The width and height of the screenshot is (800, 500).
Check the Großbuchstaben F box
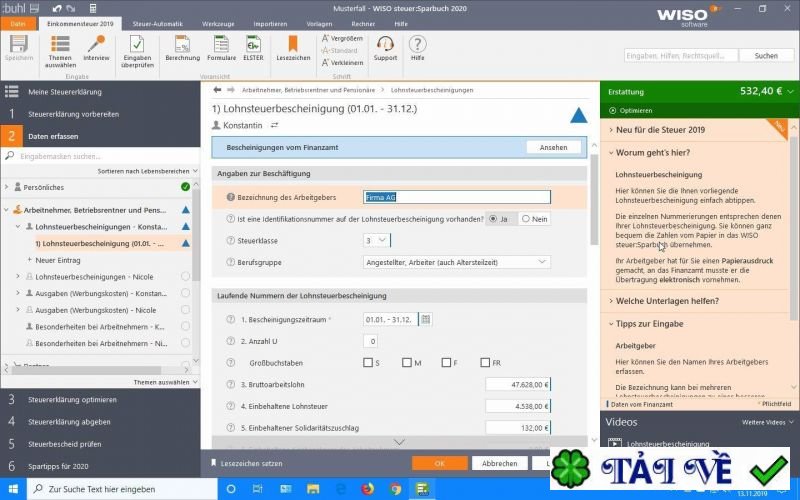[446, 362]
